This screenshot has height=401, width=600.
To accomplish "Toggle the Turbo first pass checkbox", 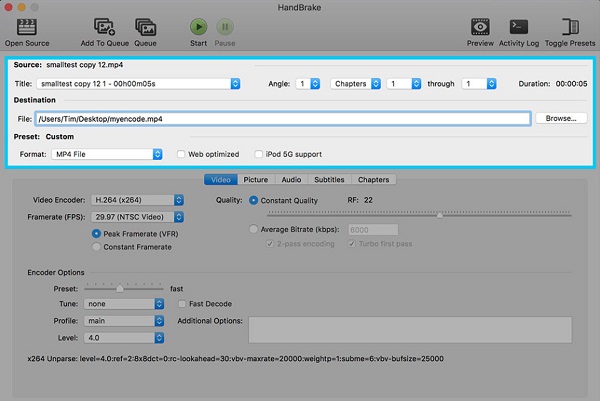I will pos(352,244).
